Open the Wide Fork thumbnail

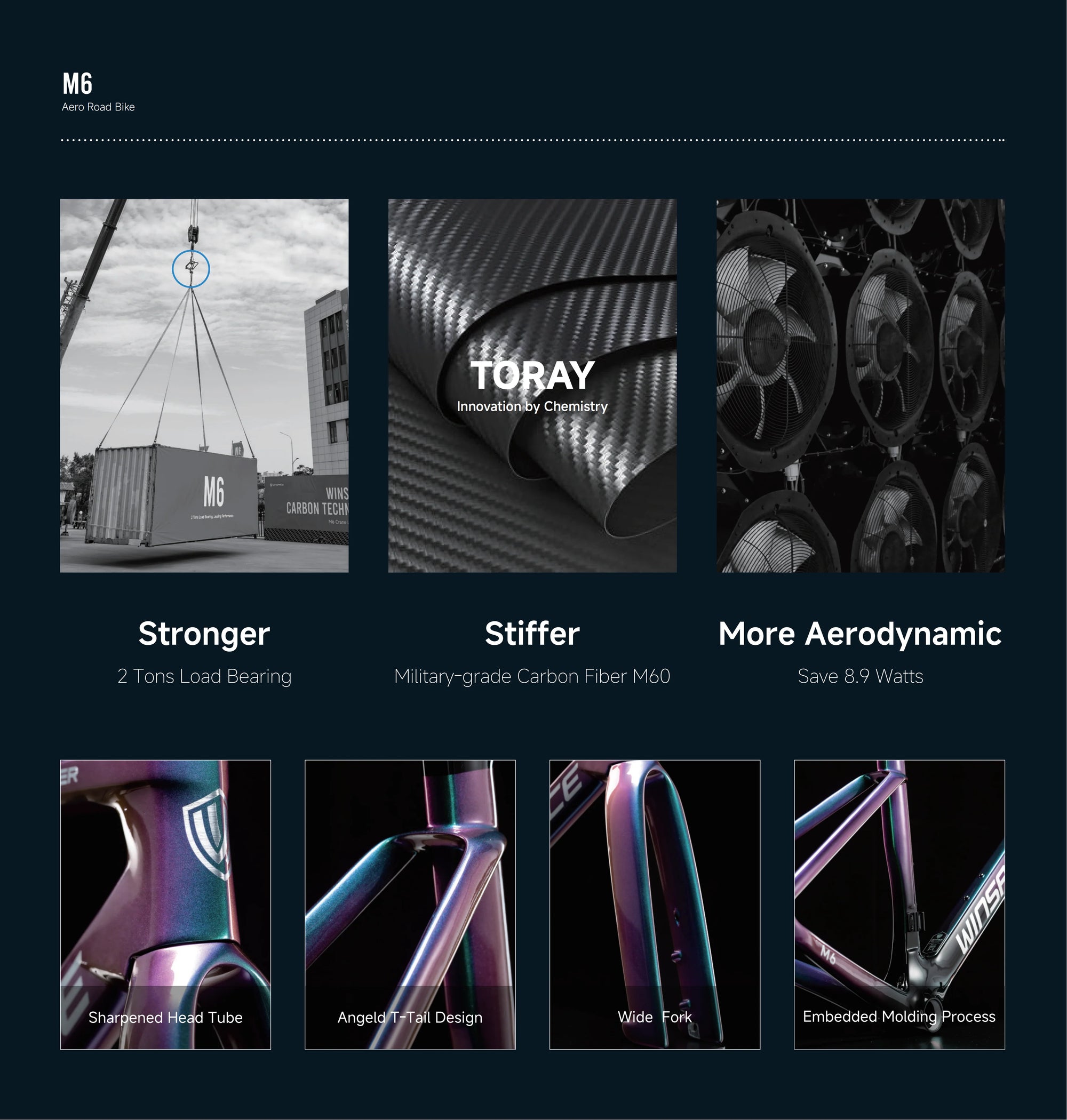[x=655, y=905]
